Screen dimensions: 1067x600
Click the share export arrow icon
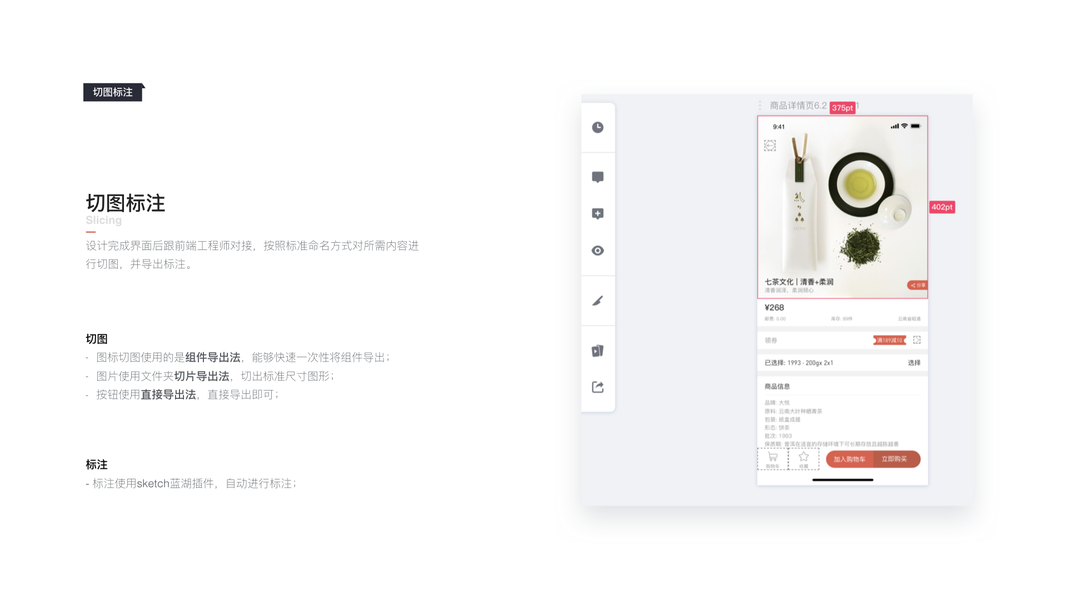coord(597,387)
